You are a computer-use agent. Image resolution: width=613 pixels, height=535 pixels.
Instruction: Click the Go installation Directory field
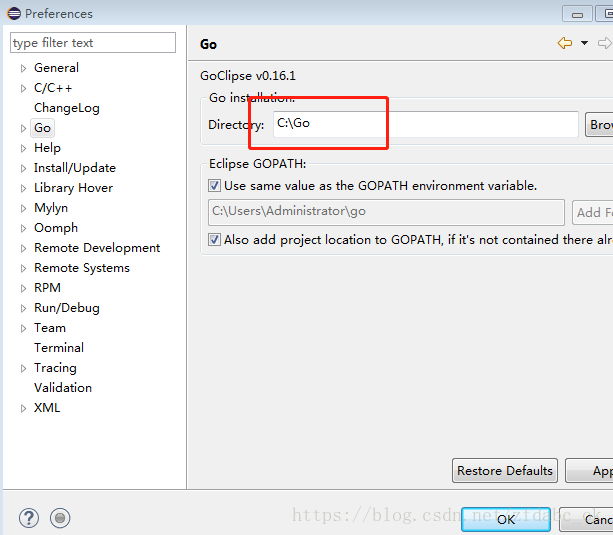click(x=426, y=124)
